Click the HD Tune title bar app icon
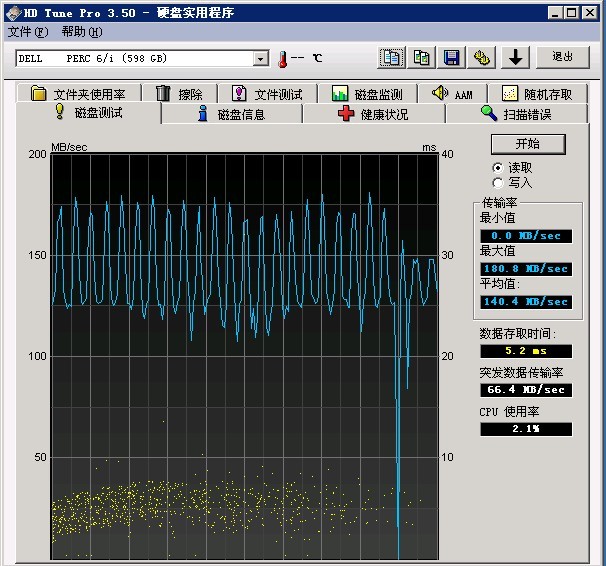The height and width of the screenshot is (566, 606). pos(13,13)
